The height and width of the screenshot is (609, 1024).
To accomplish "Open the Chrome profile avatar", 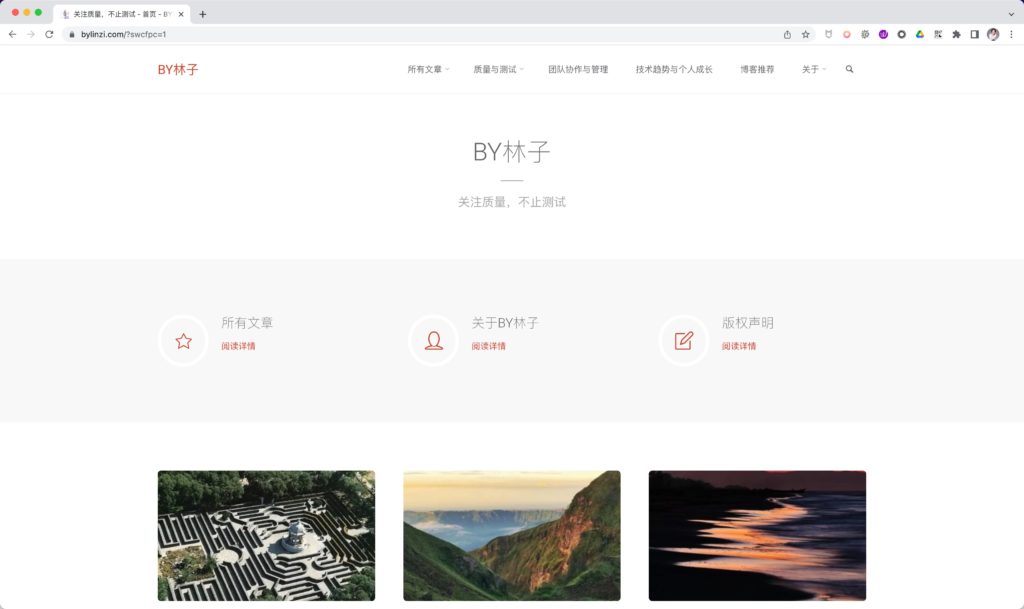I will point(993,33).
